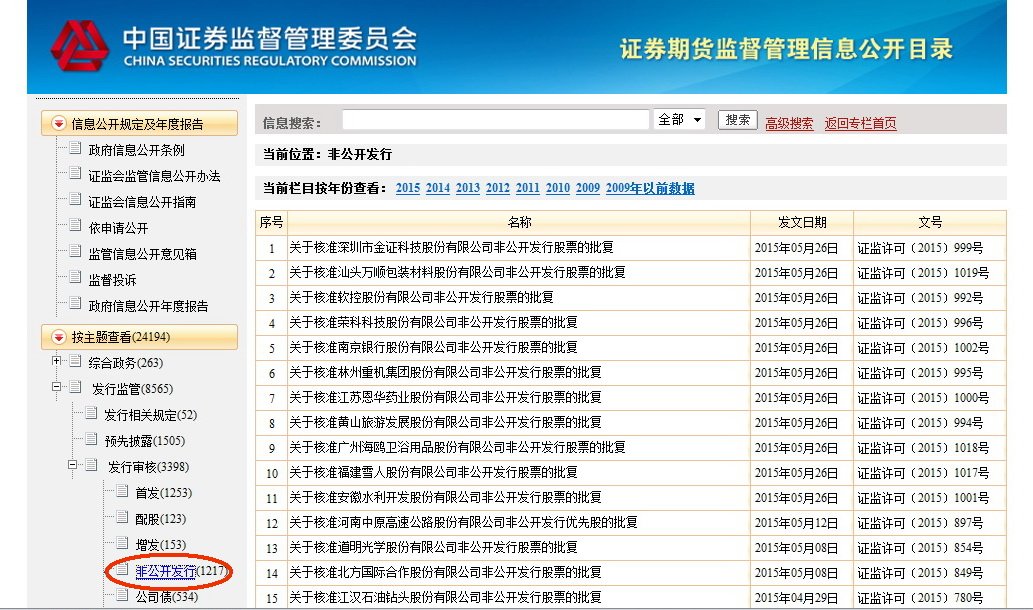Filter by year 2011
Viewport: 1033px width, 610px height.
point(528,188)
